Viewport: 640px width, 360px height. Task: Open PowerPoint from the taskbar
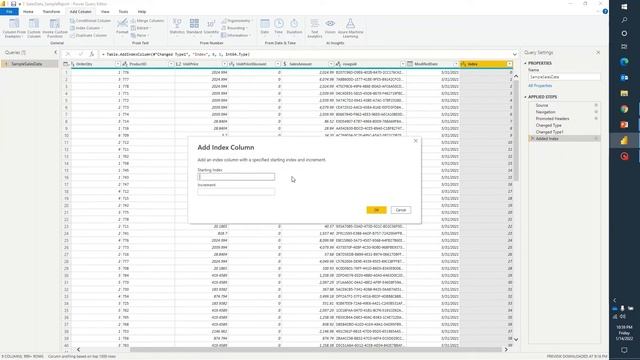tap(624, 124)
